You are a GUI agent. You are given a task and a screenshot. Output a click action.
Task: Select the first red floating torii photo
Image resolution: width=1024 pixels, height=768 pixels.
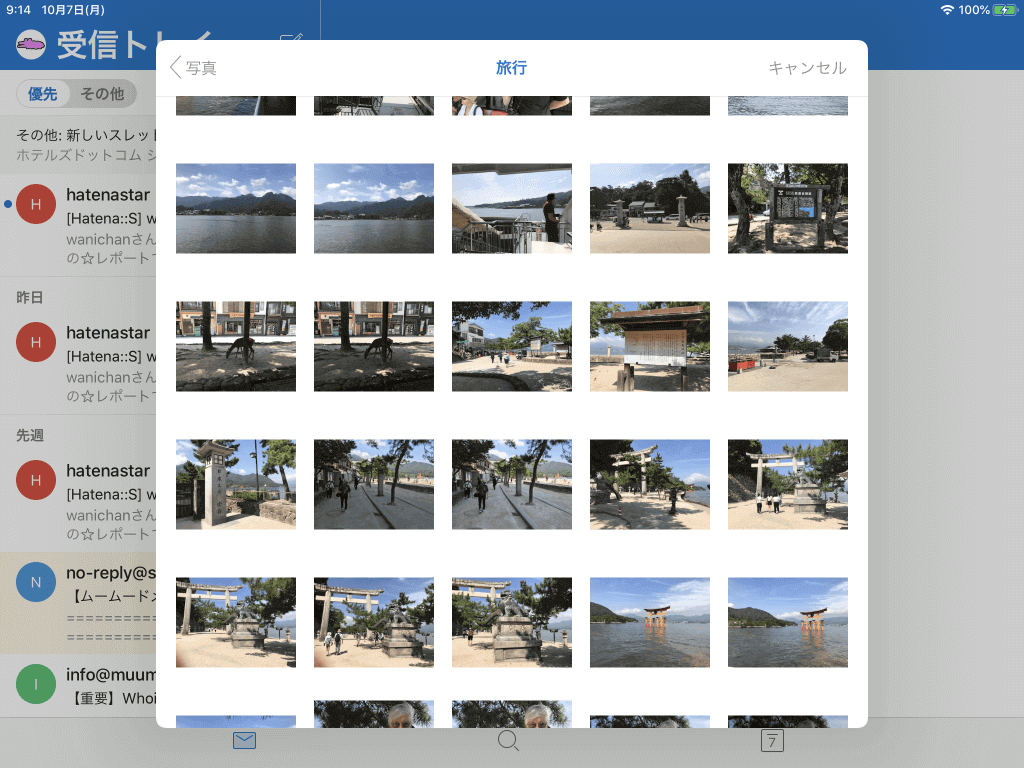tap(650, 622)
